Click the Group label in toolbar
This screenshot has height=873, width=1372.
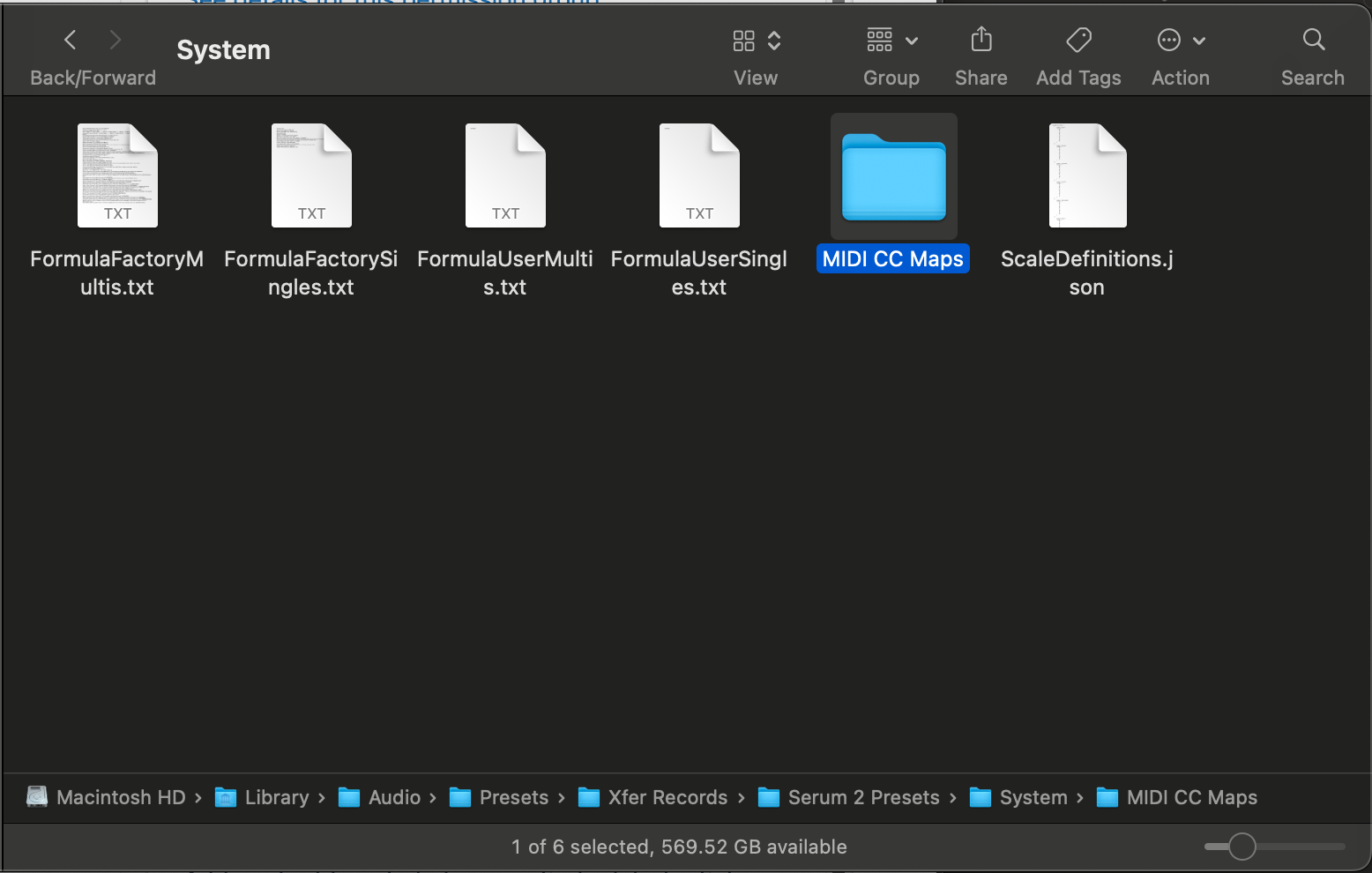(891, 78)
